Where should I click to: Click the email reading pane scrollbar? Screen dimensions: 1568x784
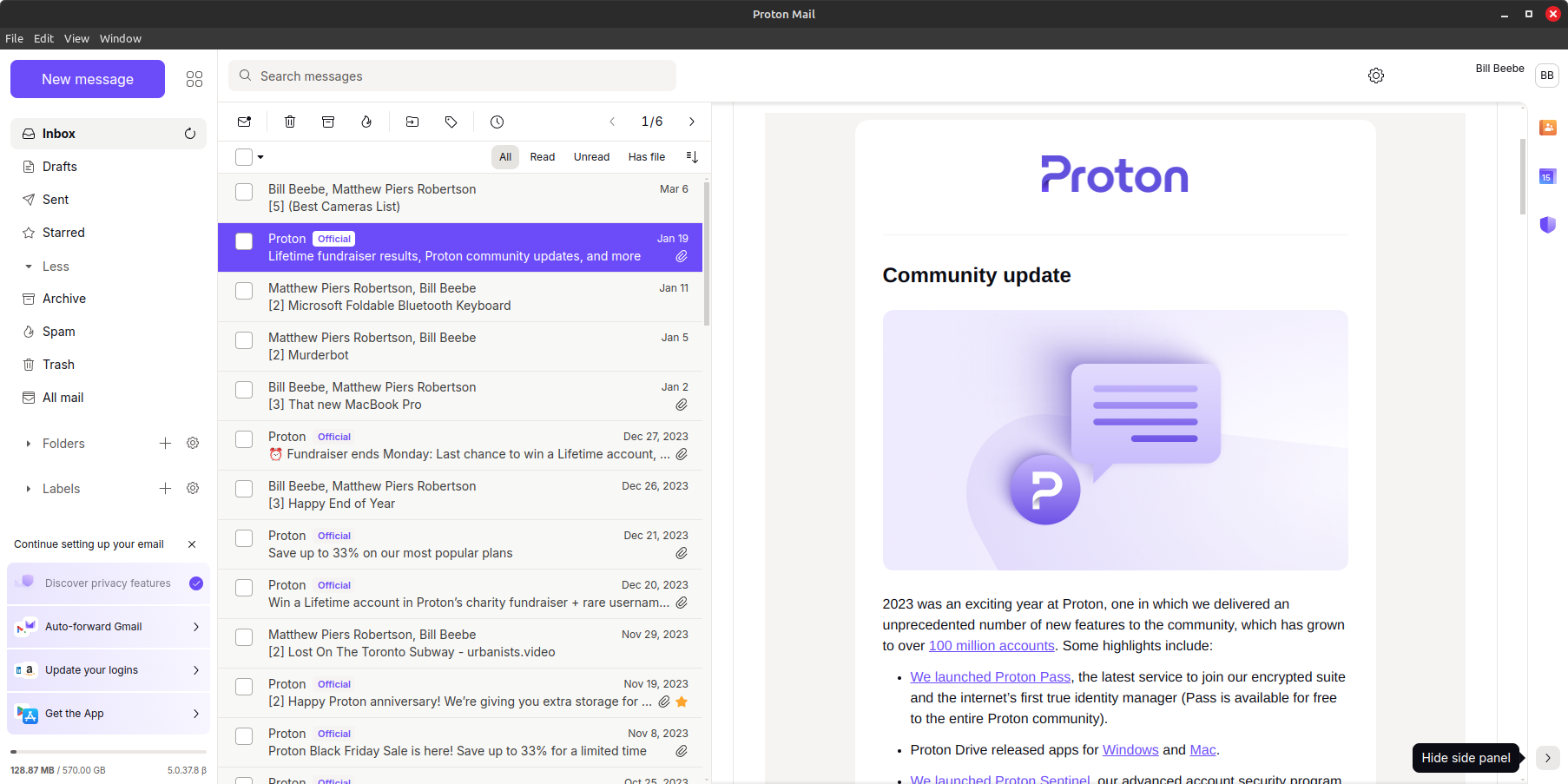pyautogui.click(x=1523, y=176)
